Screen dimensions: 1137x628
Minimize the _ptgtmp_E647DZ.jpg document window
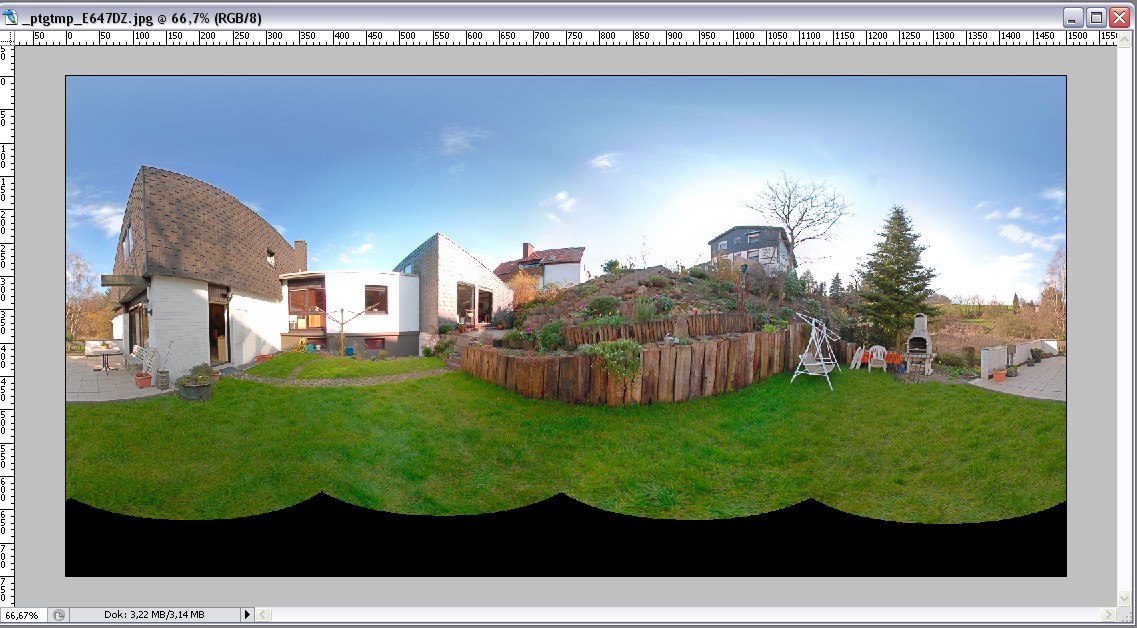[x=1073, y=17]
